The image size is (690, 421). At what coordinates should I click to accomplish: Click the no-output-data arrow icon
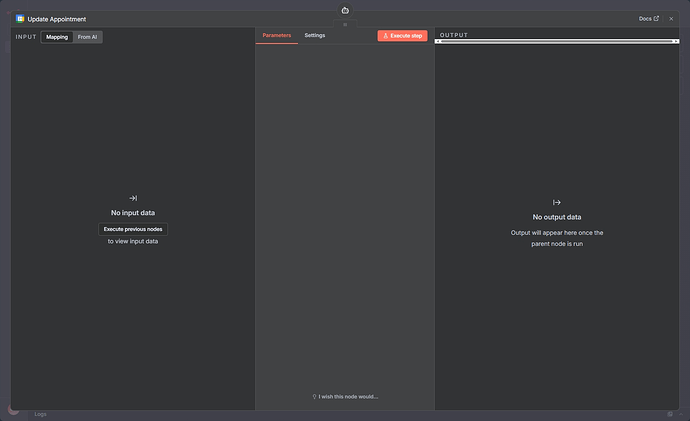pos(557,202)
